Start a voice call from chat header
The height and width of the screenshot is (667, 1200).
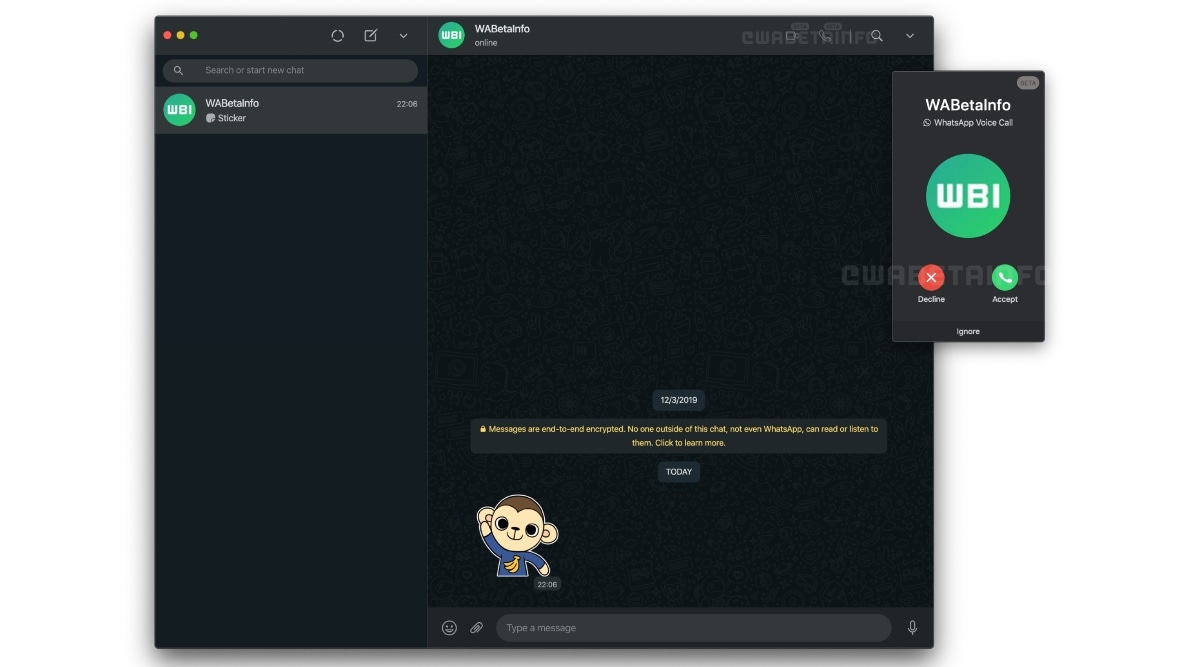coord(824,36)
